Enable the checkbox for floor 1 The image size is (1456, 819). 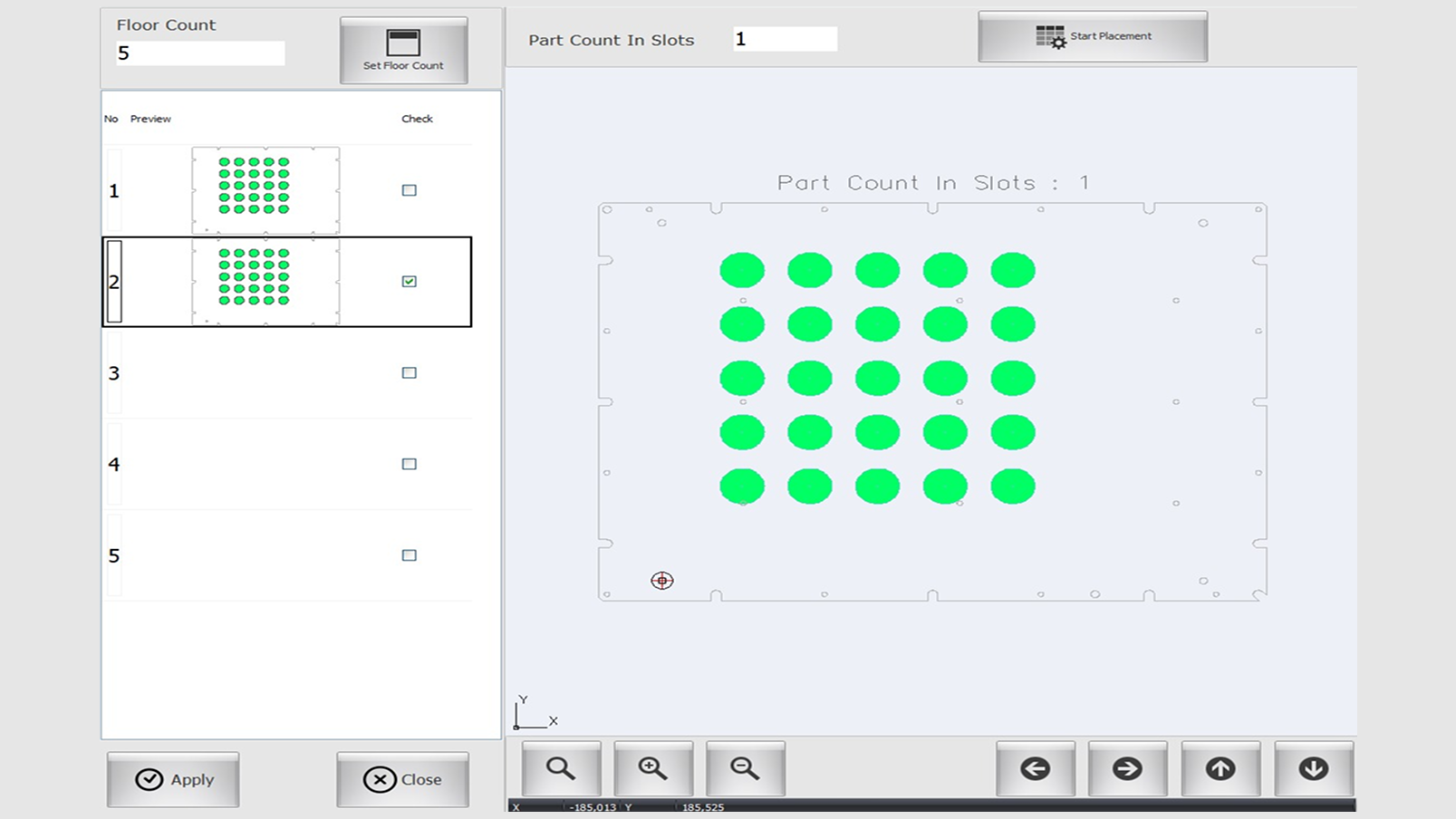point(410,189)
